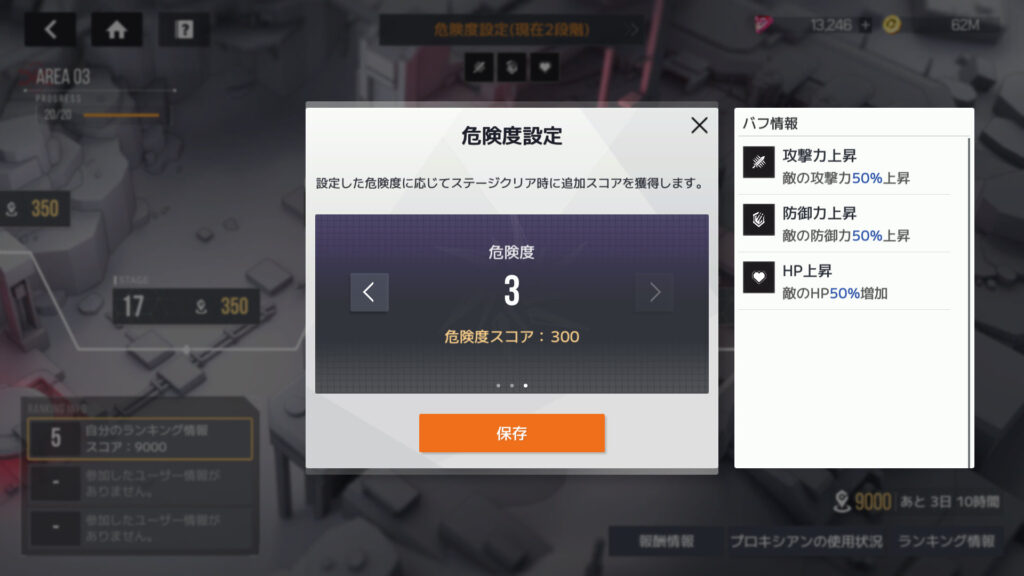Click the defense shield icon under danger banner
The width and height of the screenshot is (1024, 576).
coord(512,67)
